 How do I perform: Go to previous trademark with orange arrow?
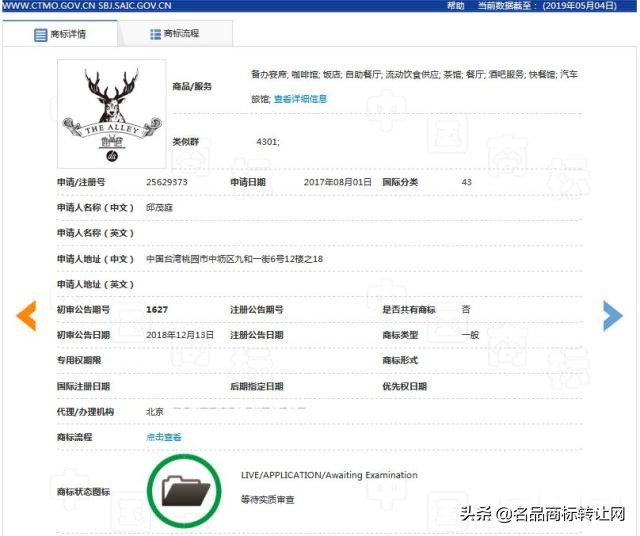click(27, 316)
